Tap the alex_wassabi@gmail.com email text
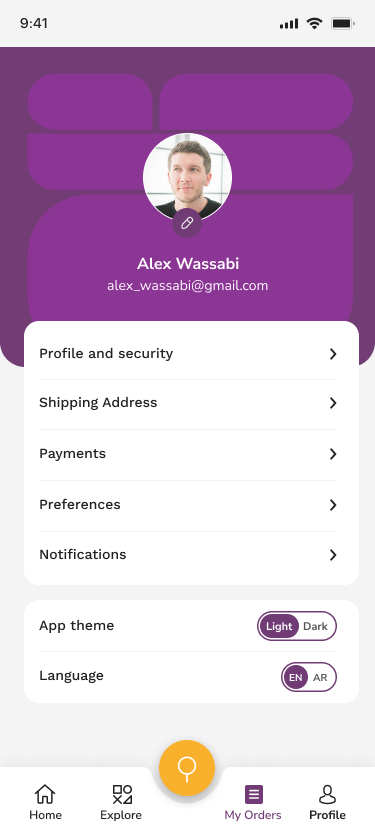 [187, 286]
